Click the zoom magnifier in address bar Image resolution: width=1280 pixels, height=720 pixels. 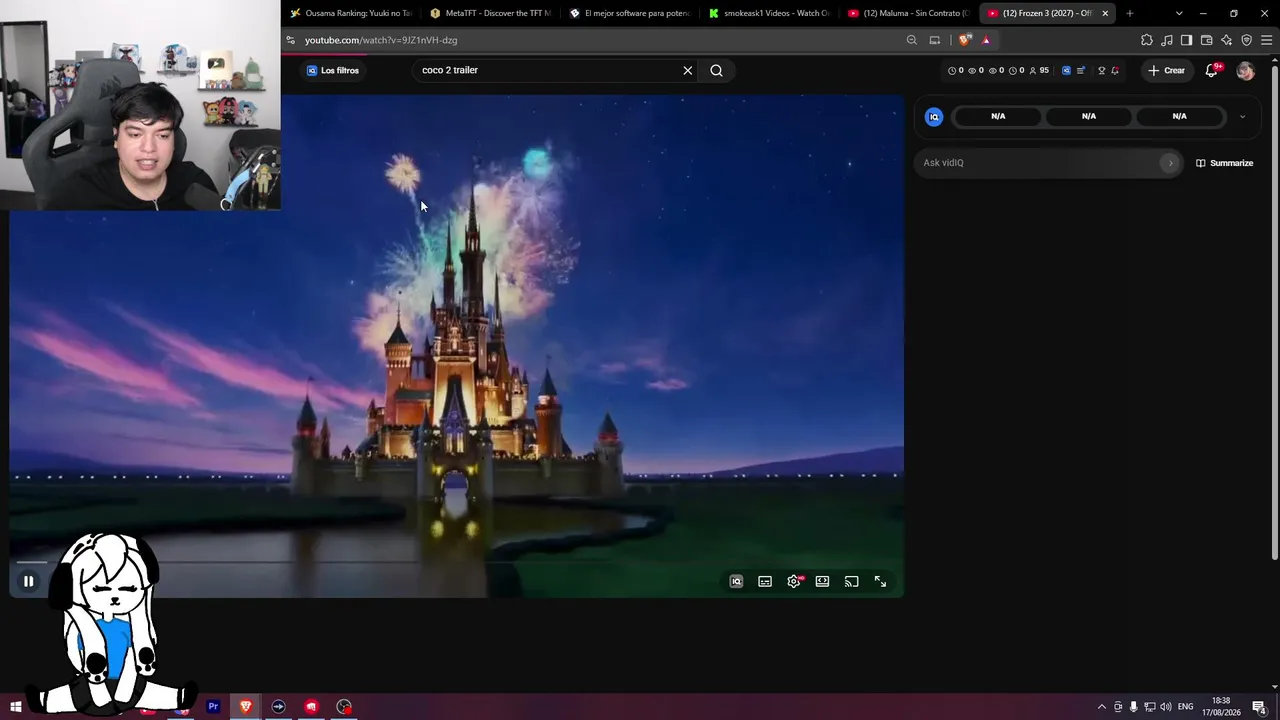point(911,40)
